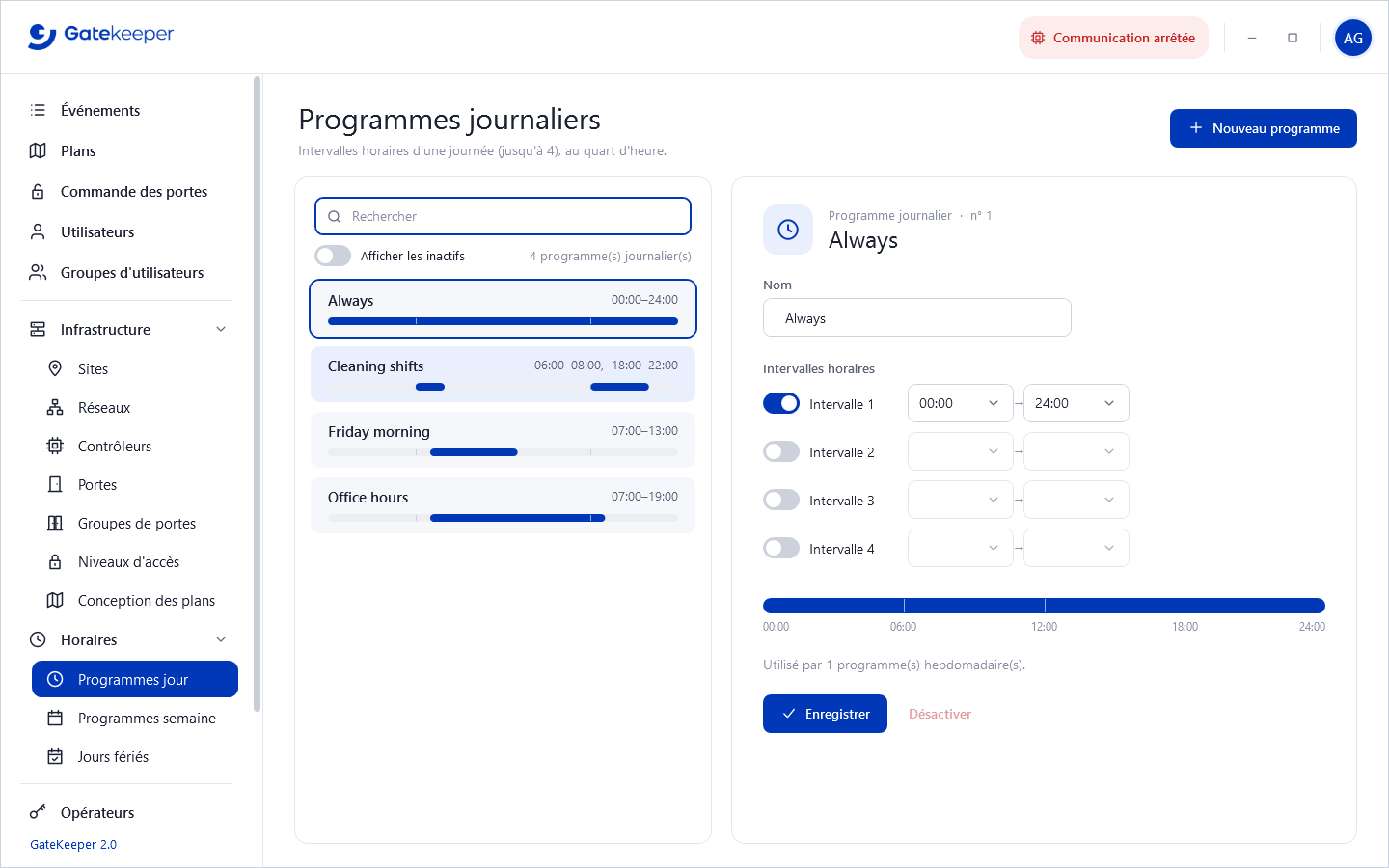Disable the Intervalle 1 switch

pyautogui.click(x=781, y=403)
